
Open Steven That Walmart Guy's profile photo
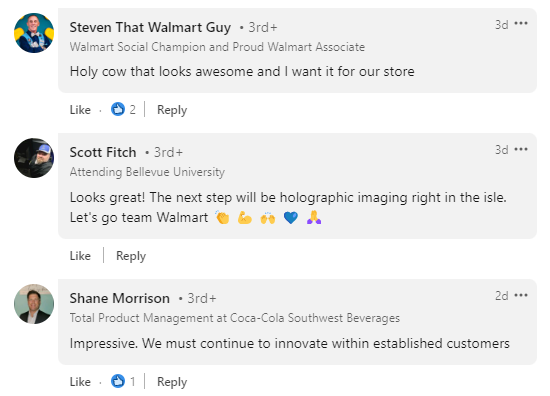pyautogui.click(x=34, y=33)
